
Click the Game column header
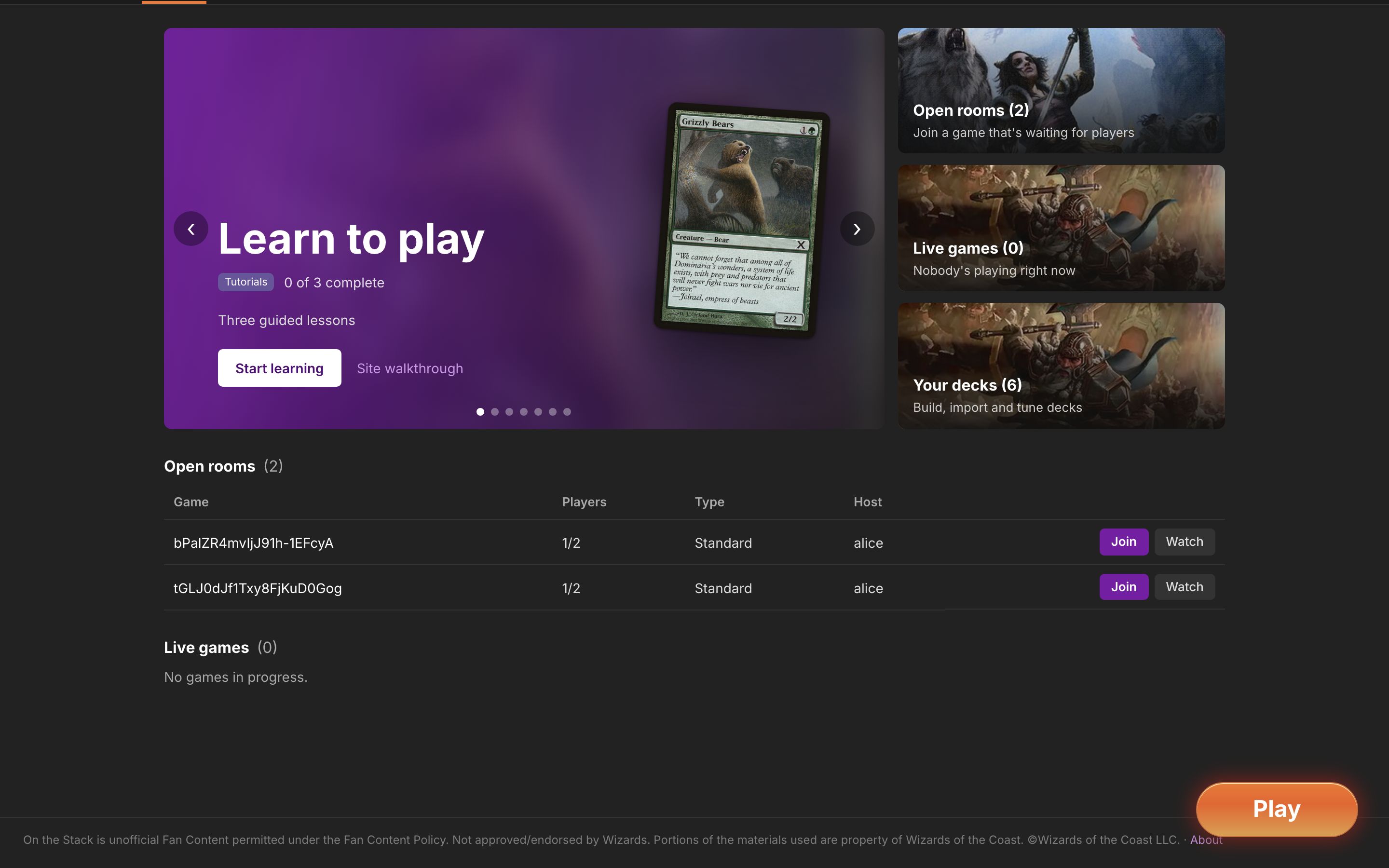tap(191, 502)
